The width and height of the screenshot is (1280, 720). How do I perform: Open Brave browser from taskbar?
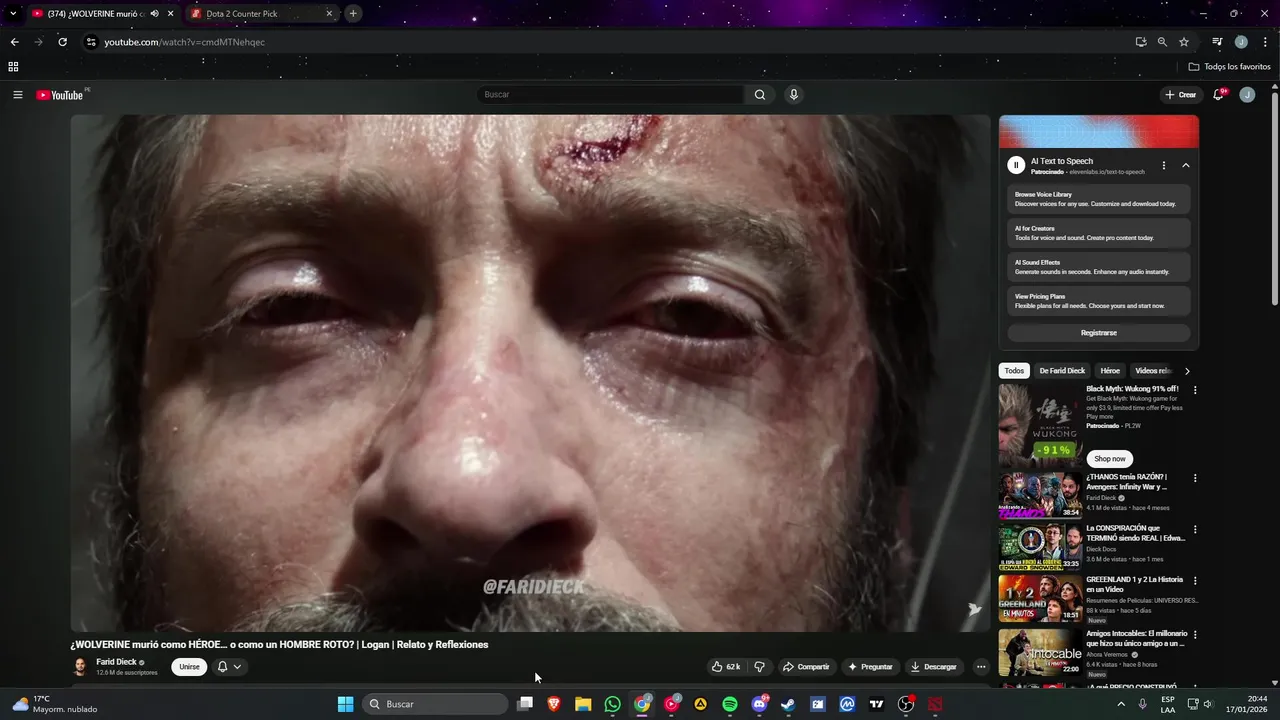click(554, 704)
